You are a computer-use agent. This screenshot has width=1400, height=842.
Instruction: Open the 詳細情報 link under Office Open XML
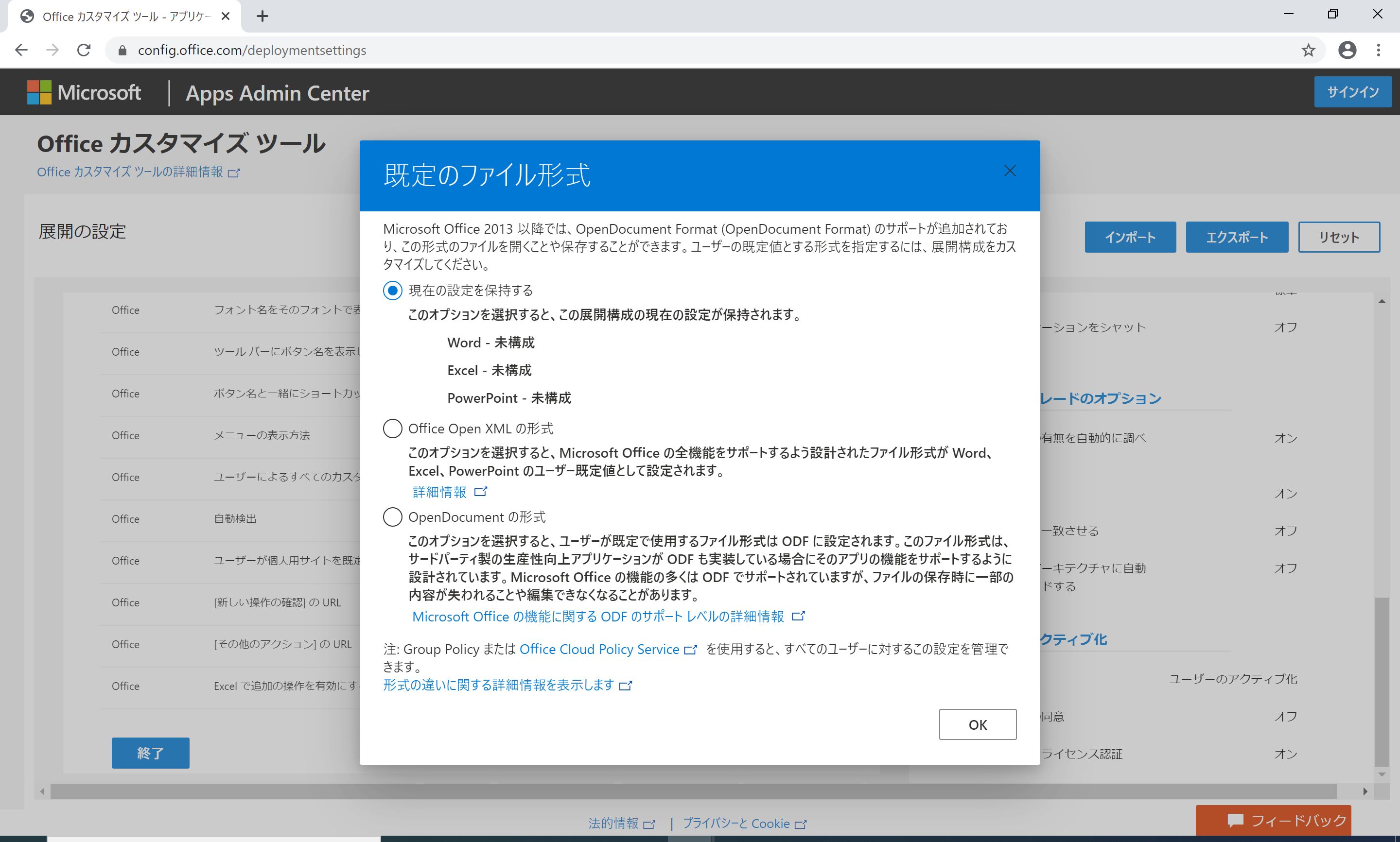(x=450, y=492)
